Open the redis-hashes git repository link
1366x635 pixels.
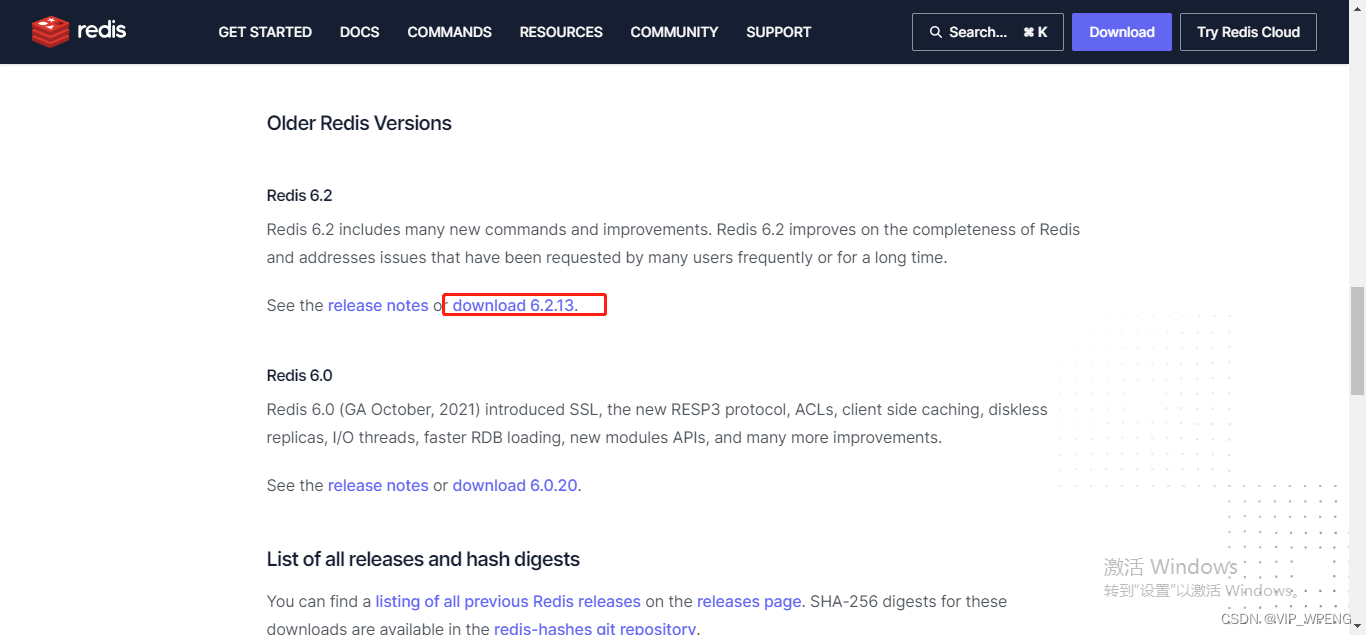[x=595, y=628]
